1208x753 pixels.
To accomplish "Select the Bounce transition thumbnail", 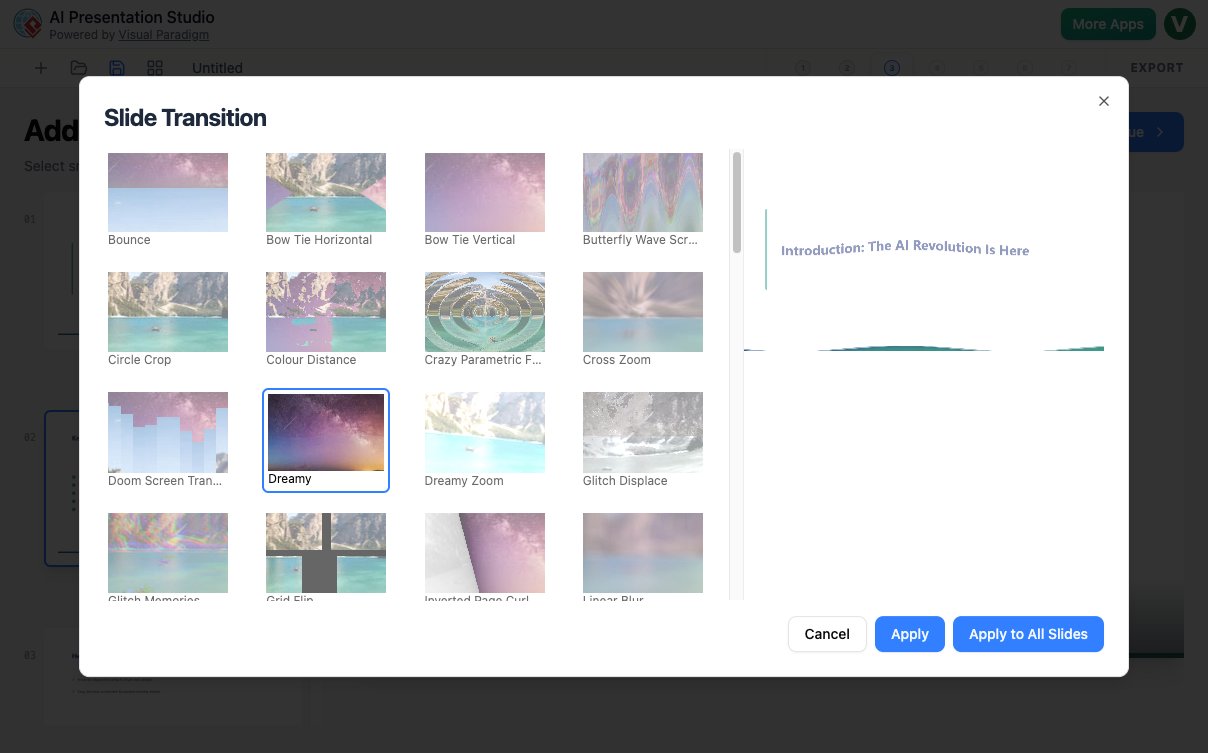I will point(168,192).
